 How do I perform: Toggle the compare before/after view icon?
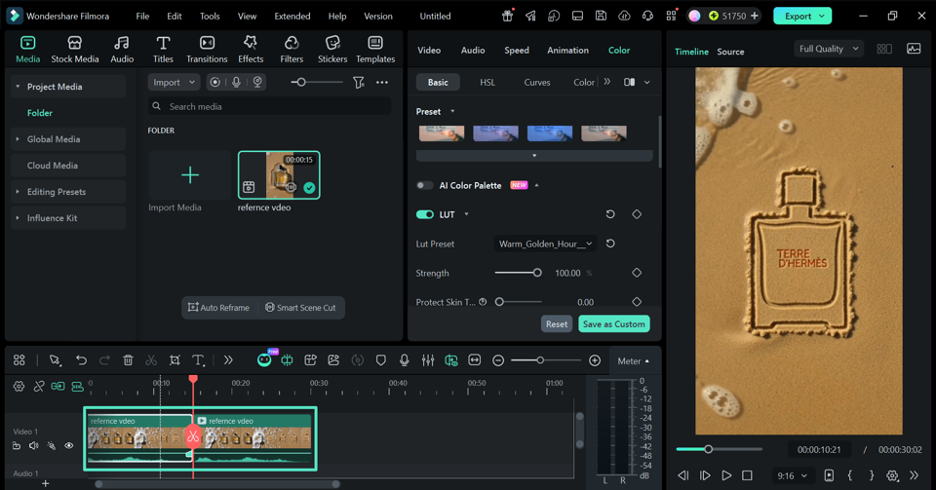[629, 82]
